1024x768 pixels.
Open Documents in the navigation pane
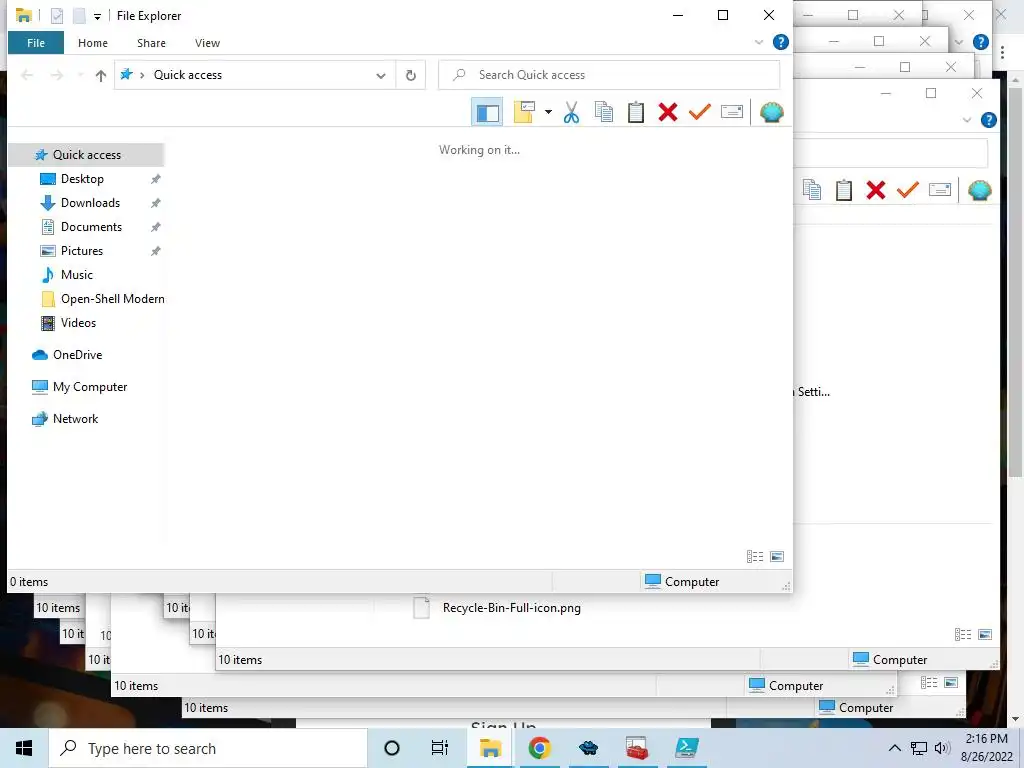pos(91,227)
